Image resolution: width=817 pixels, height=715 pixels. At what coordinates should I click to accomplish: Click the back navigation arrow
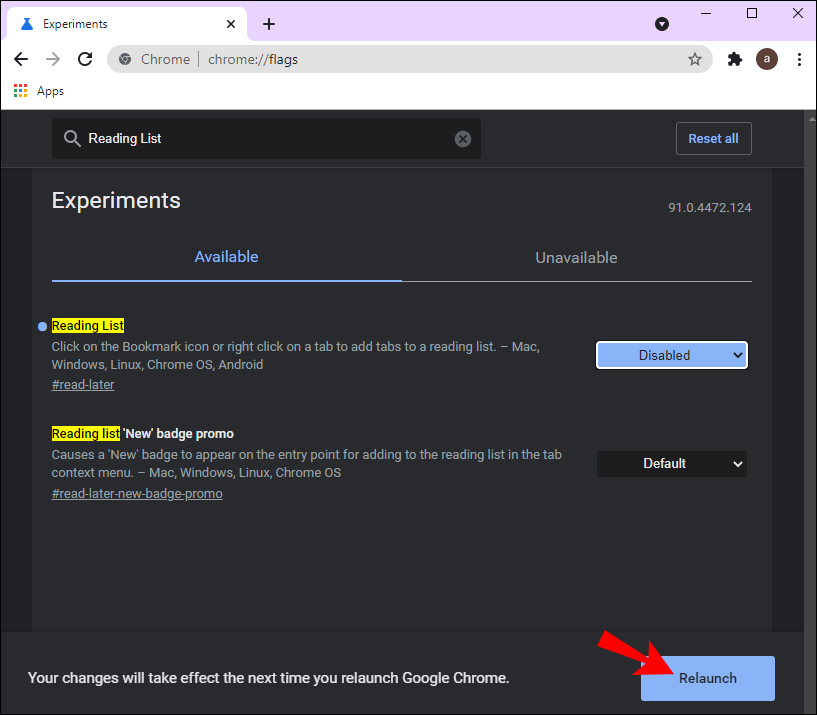(22, 59)
